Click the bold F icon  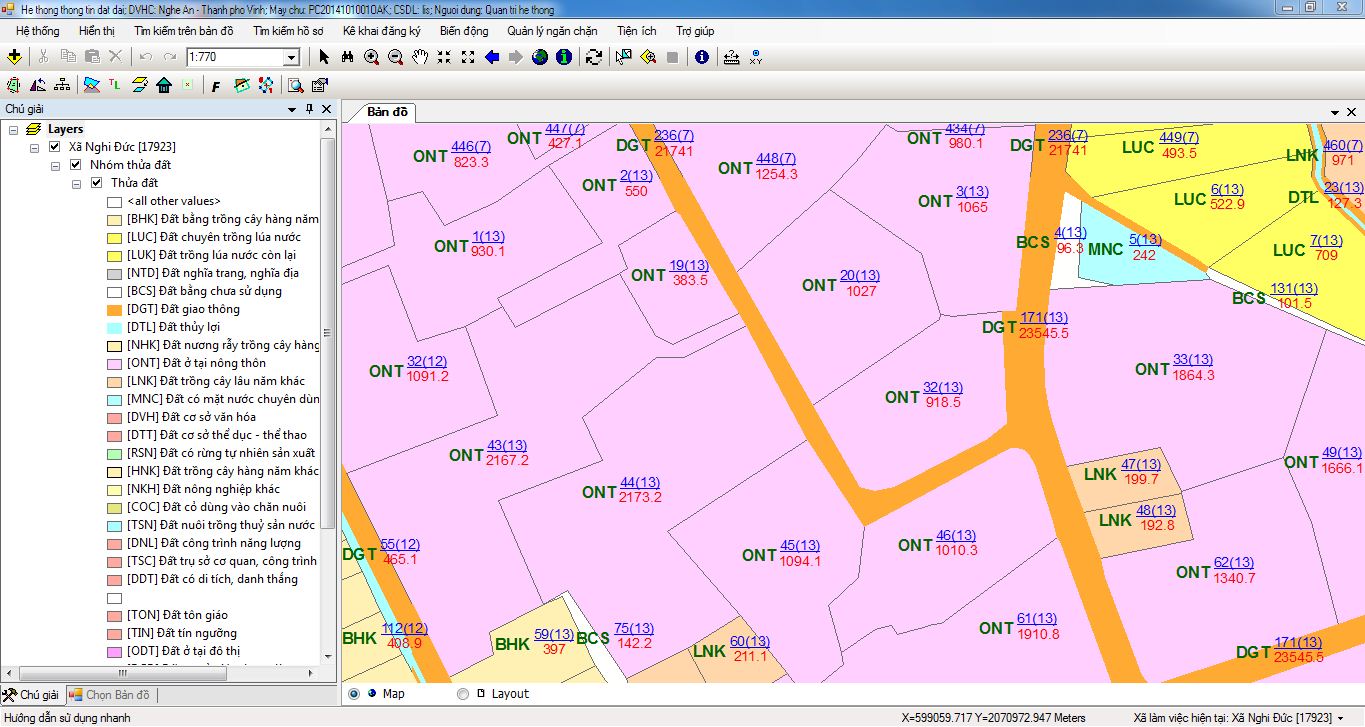216,85
